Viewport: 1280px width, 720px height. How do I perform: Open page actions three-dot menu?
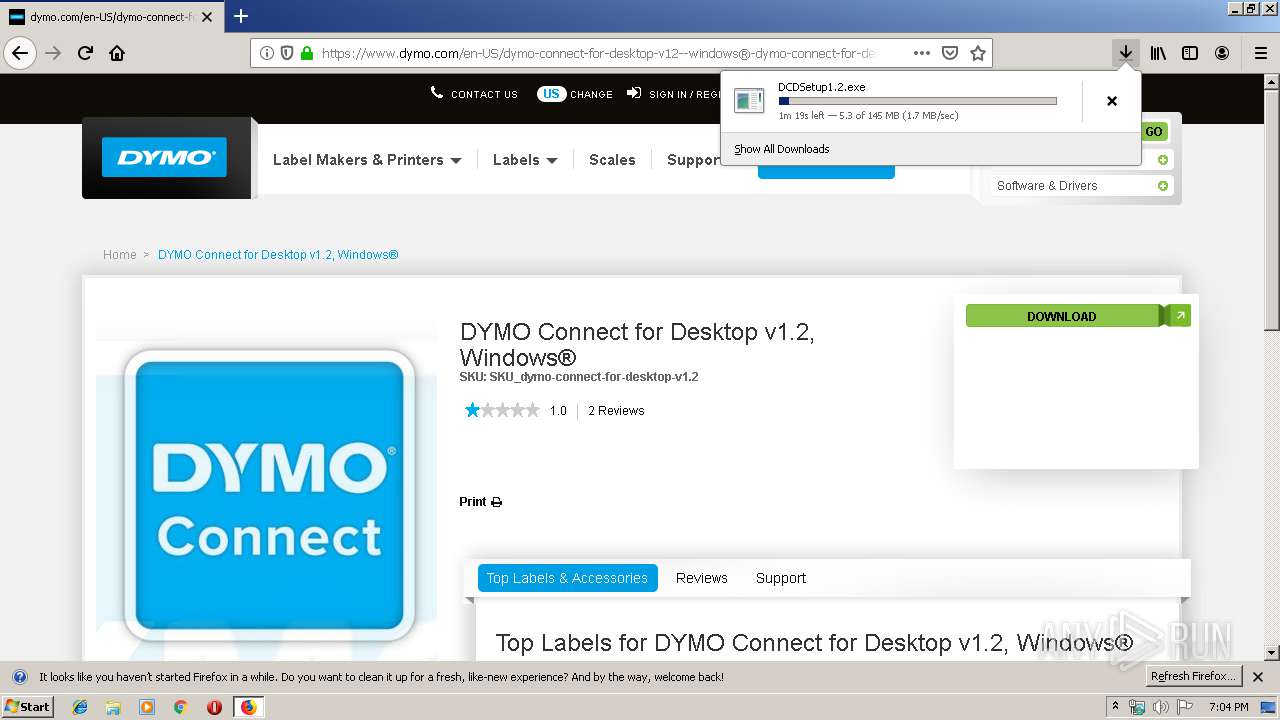pyautogui.click(x=922, y=53)
